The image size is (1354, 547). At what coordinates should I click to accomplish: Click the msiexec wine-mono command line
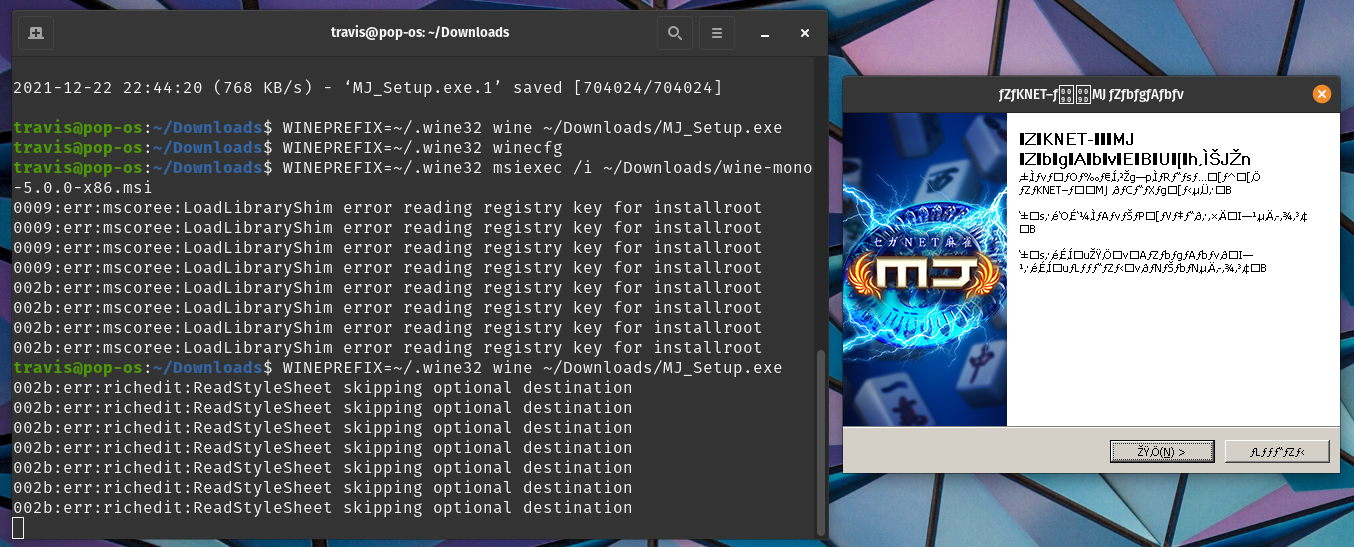point(500,168)
